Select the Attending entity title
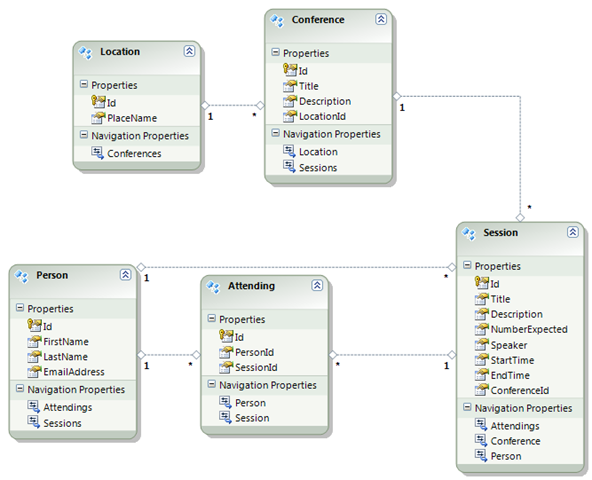The width and height of the screenshot is (592, 480). [251, 286]
